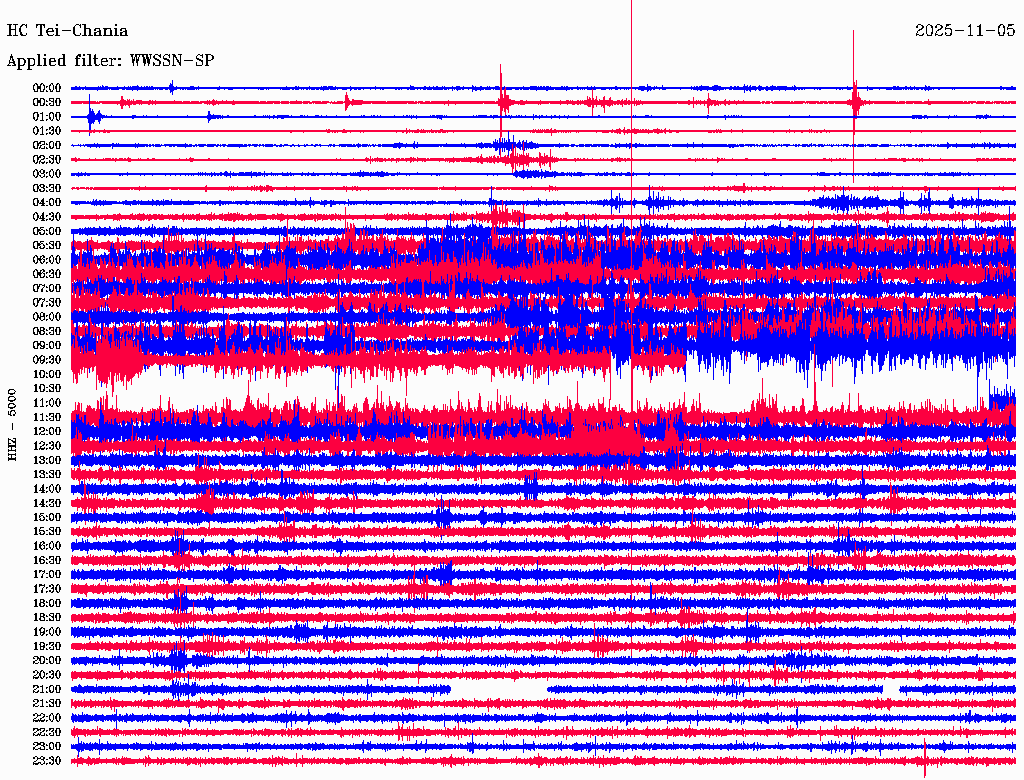This screenshot has width=1024, height=780.
Task: Click the 07:00 time label
Action: pos(47,288)
